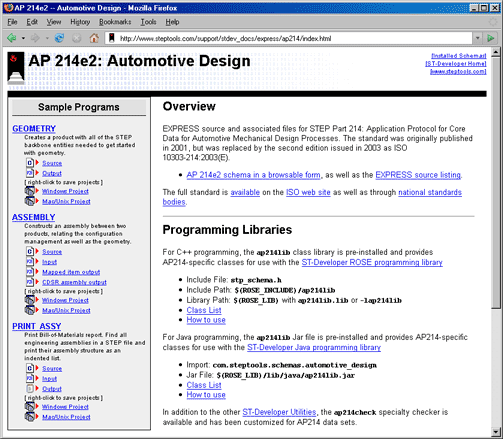The image size is (503, 439).
Task: Open the EXPRESS source listing link
Action: tap(418, 175)
